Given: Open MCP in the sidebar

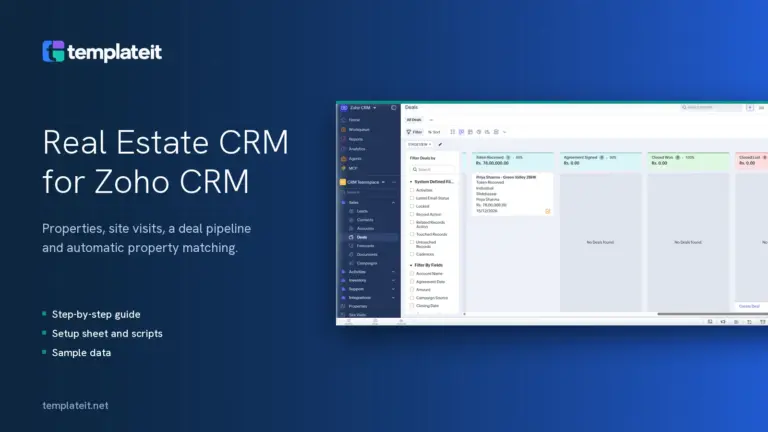Looking at the screenshot, I should click(x=353, y=168).
